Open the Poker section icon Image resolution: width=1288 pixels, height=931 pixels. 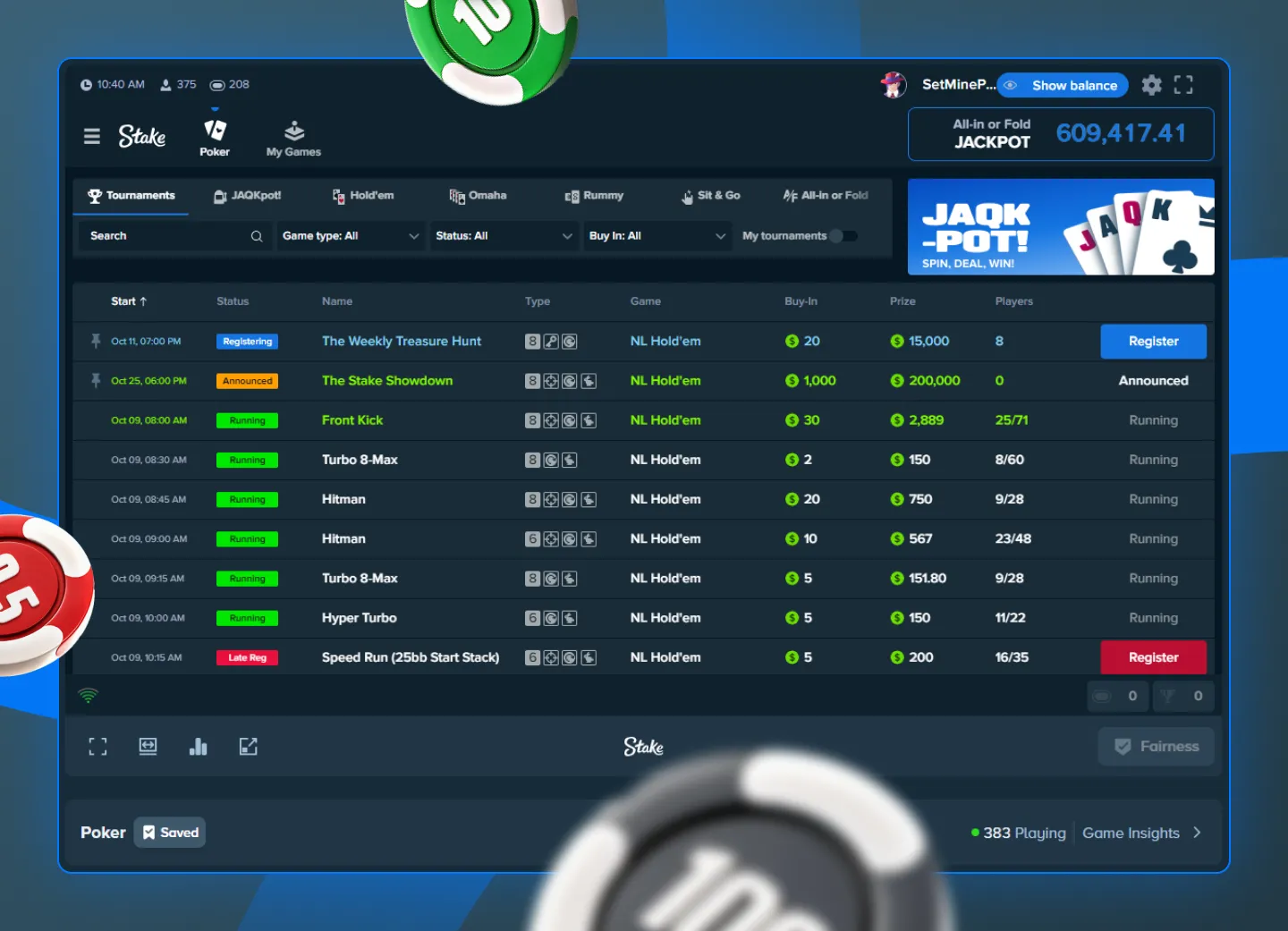point(215,138)
